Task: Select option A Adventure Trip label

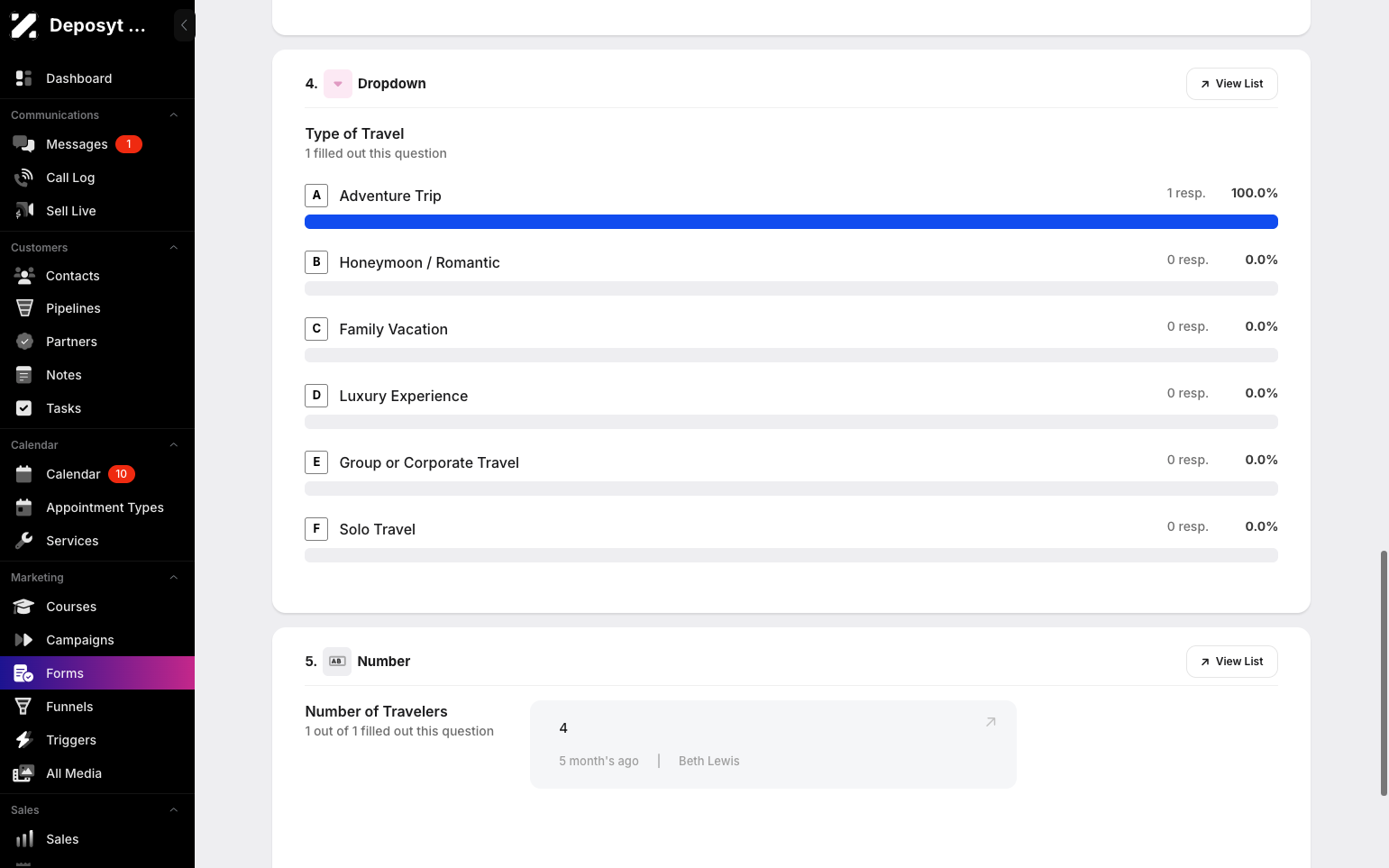Action: pyautogui.click(x=390, y=196)
